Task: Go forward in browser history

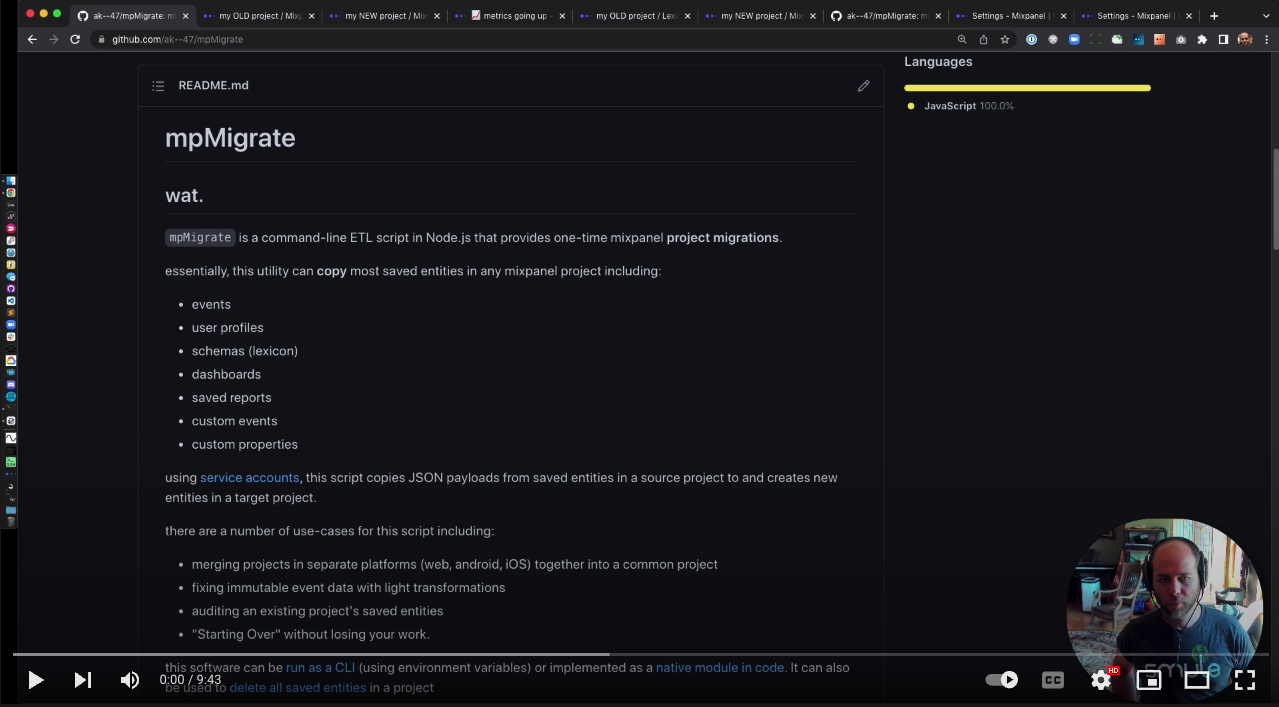Action: [x=53, y=39]
